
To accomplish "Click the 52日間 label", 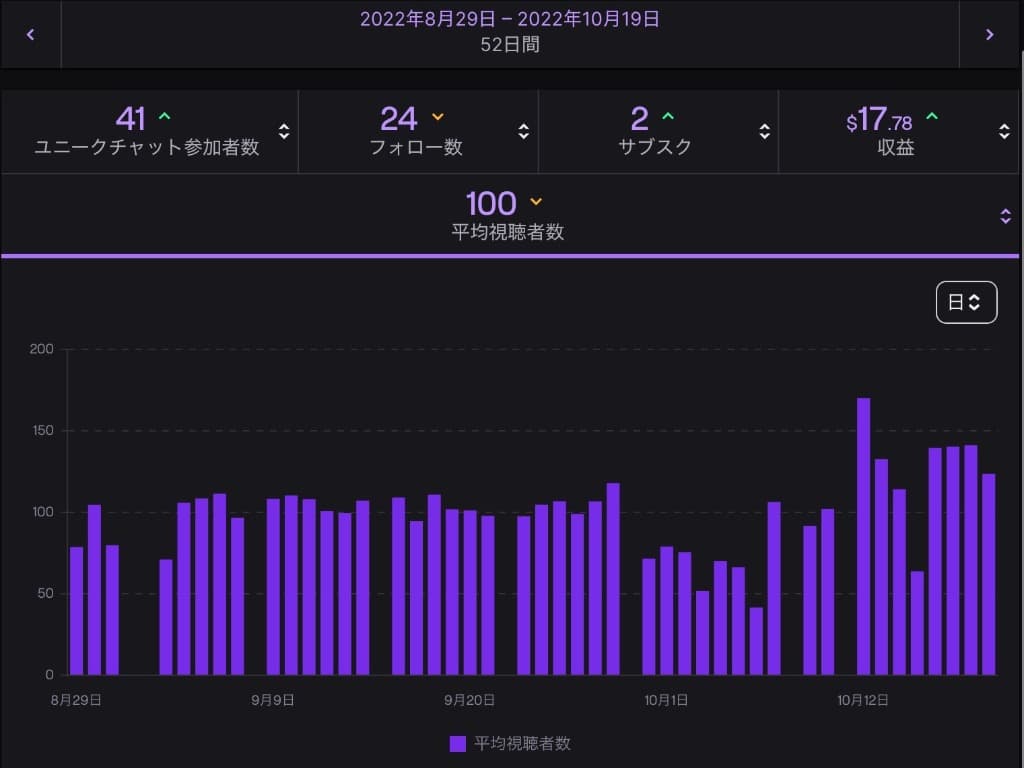I will click(x=511, y=45).
